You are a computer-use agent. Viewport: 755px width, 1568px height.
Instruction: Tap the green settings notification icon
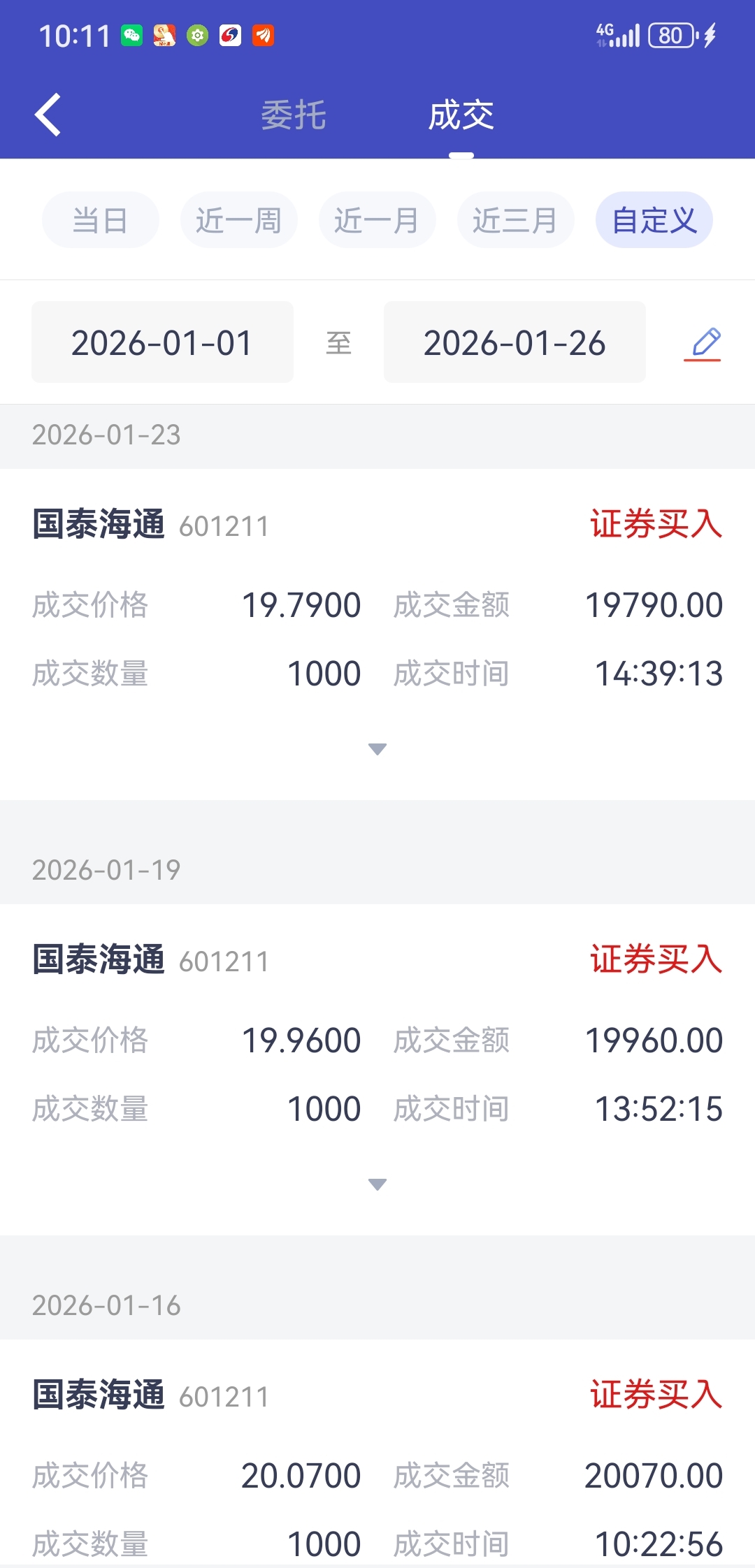point(198,35)
